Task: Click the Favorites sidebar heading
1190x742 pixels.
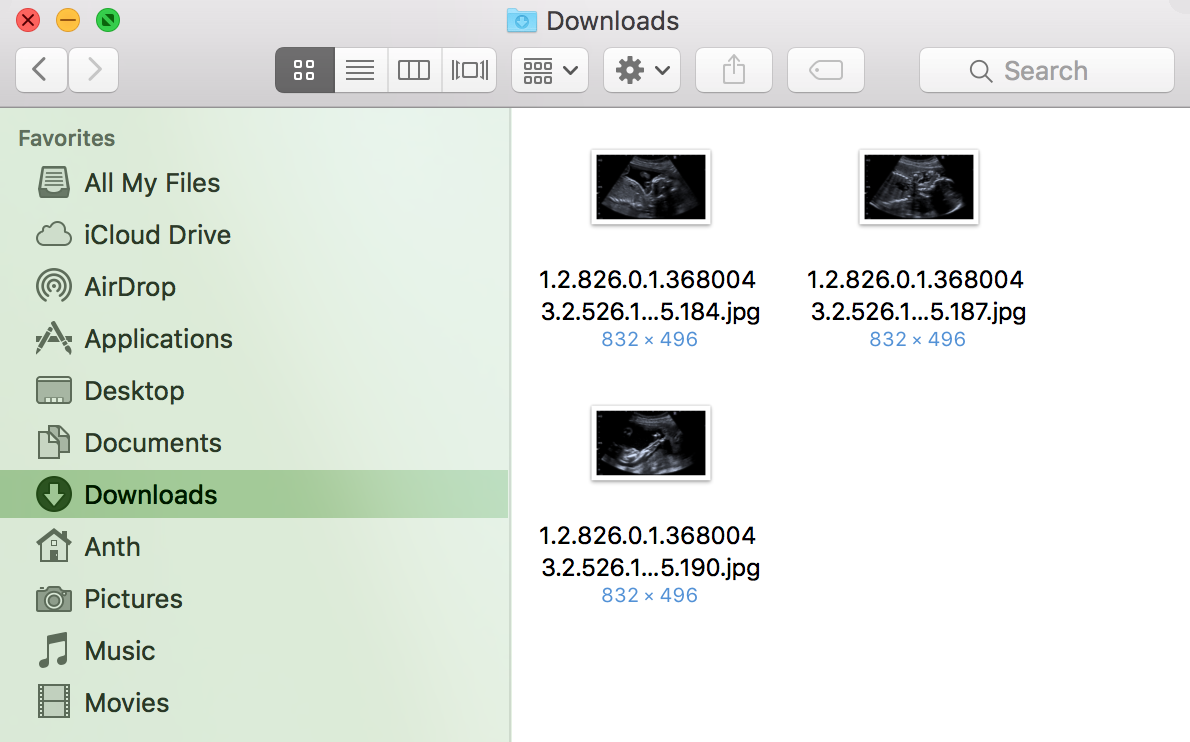Action: pos(67,138)
